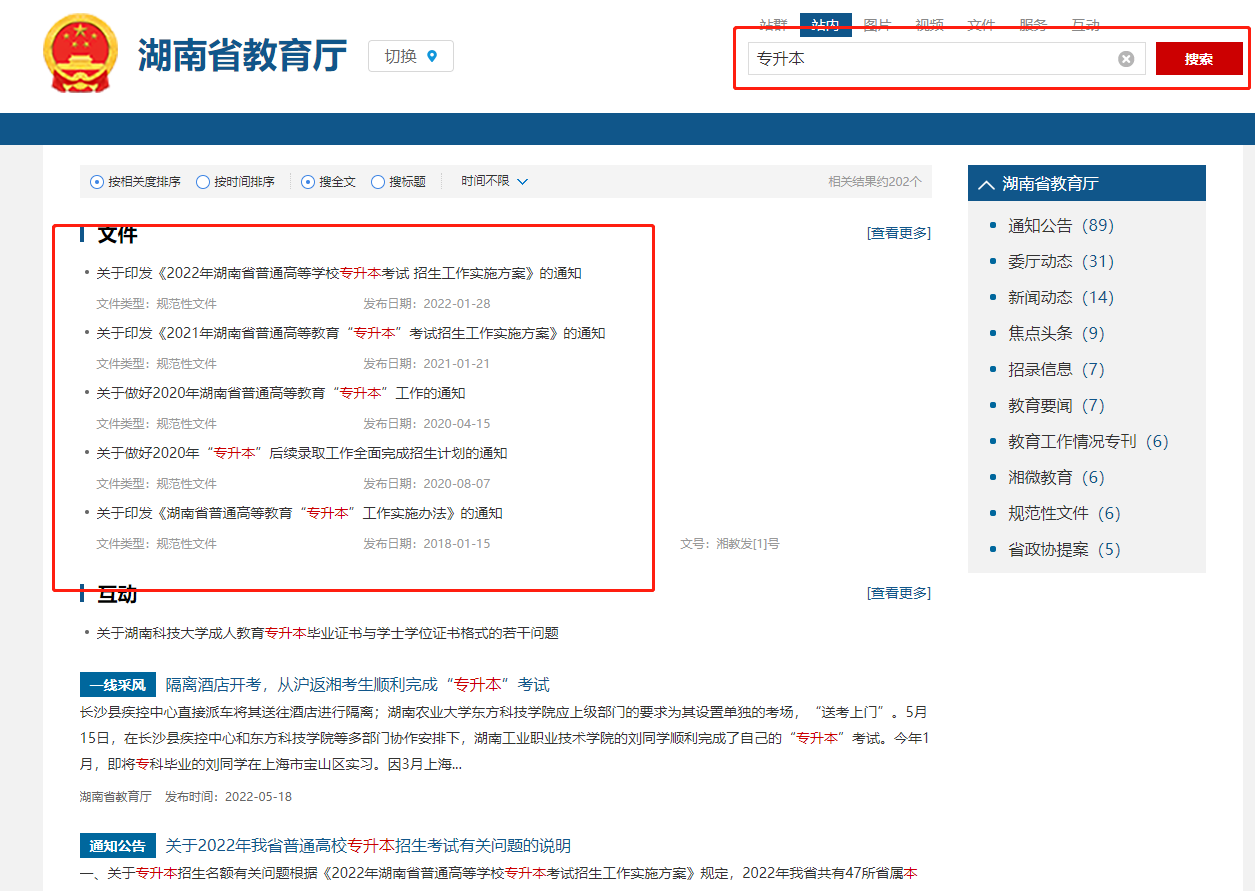Click the collapse arrow beside 湖南省教育厅 header

(x=985, y=183)
